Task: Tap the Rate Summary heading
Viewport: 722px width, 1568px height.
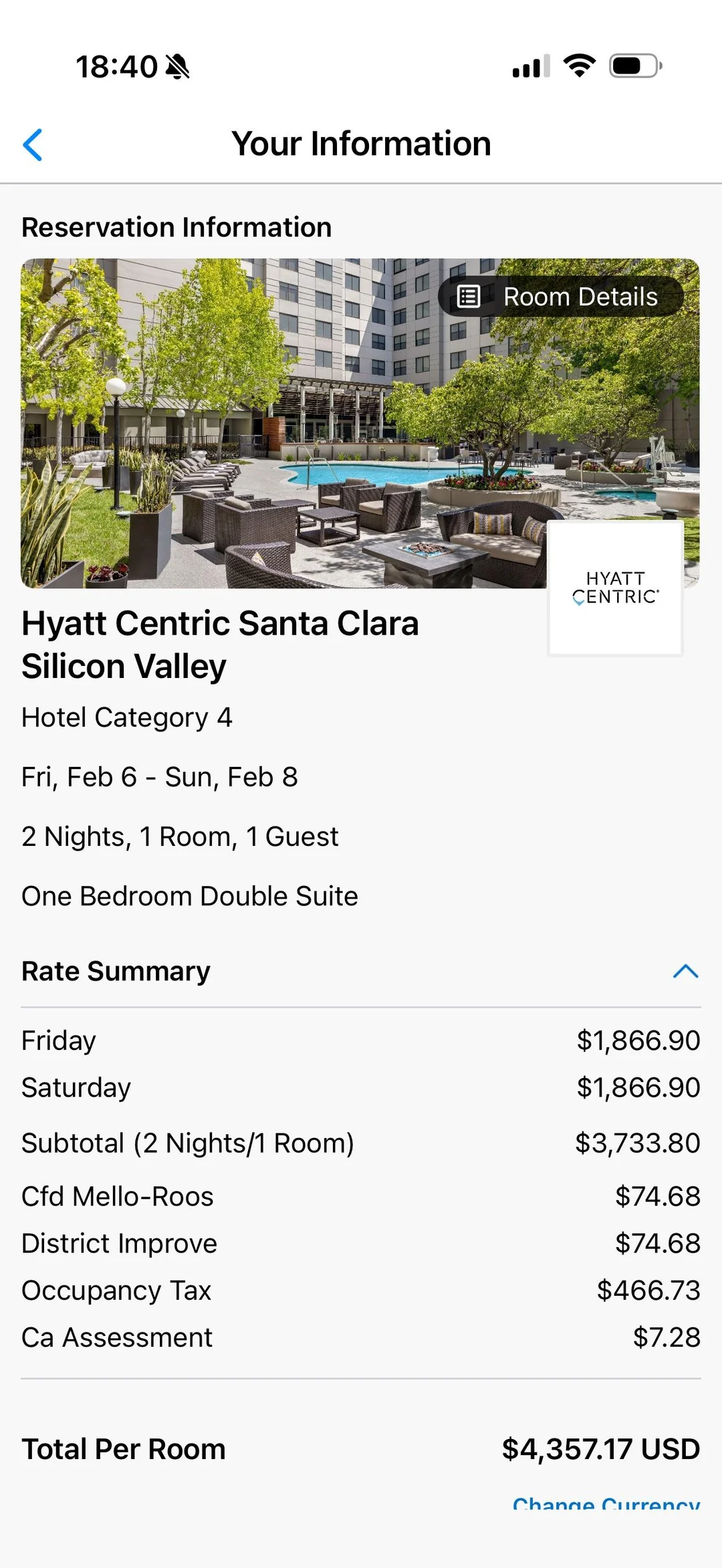Action: [x=116, y=971]
